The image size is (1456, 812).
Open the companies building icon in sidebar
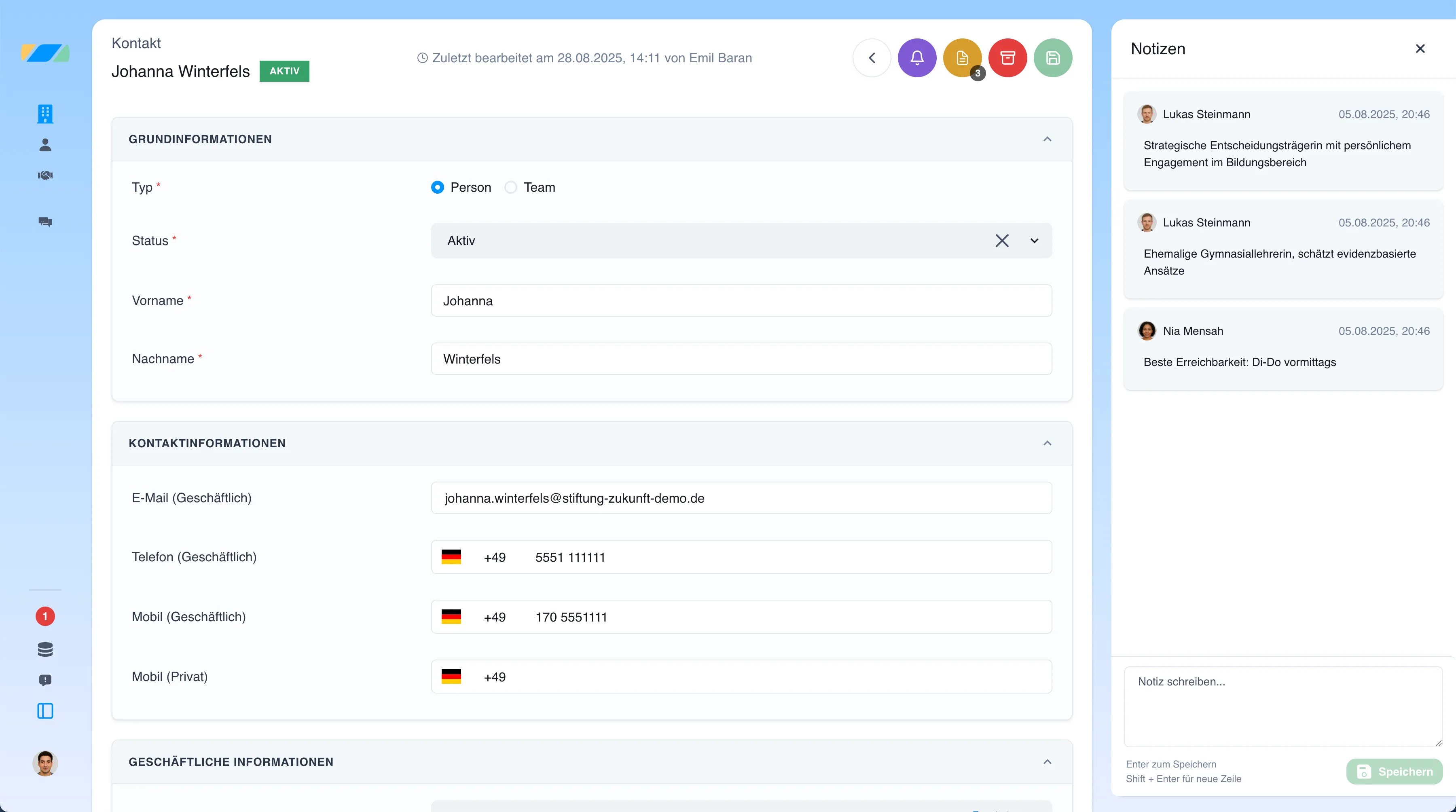(x=45, y=114)
